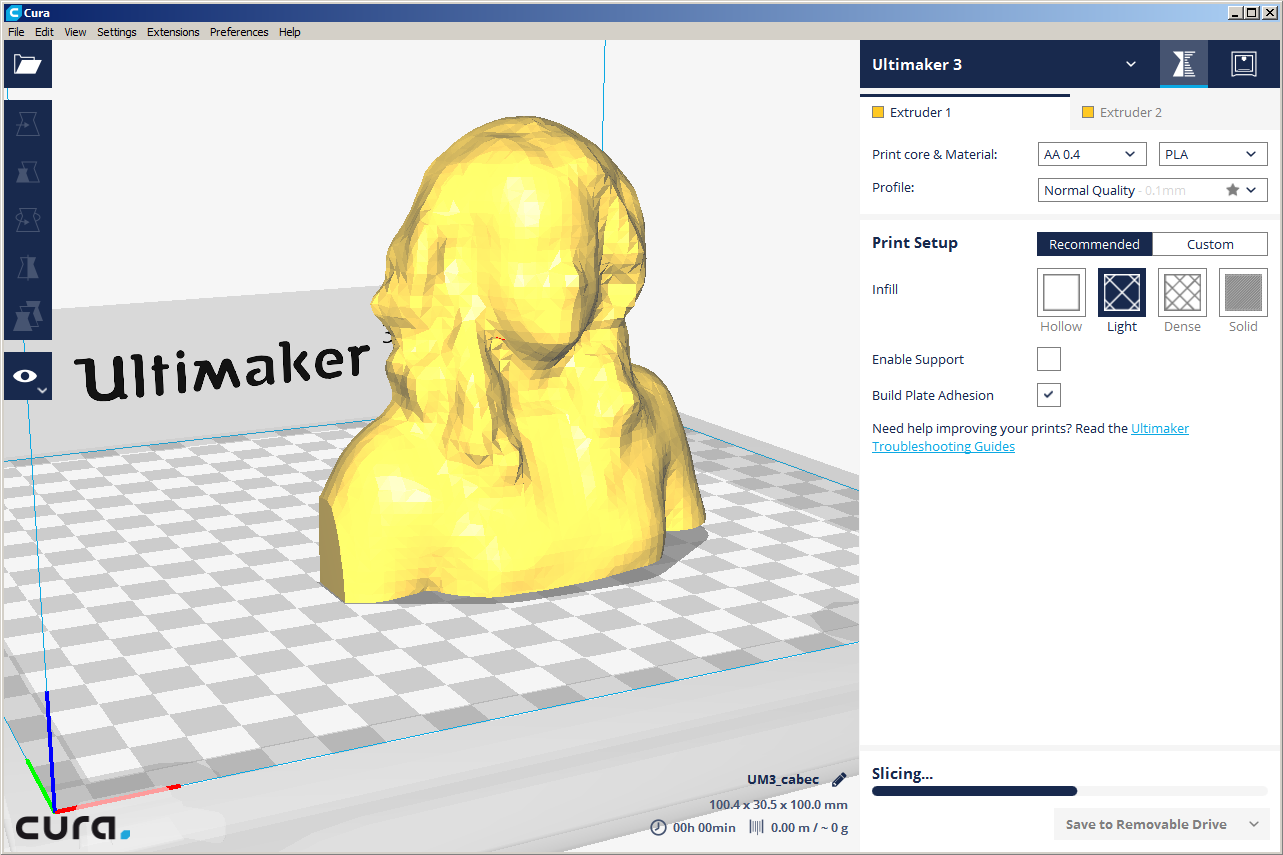Click the Slicing... status label
The image size is (1283, 855).
click(902, 773)
